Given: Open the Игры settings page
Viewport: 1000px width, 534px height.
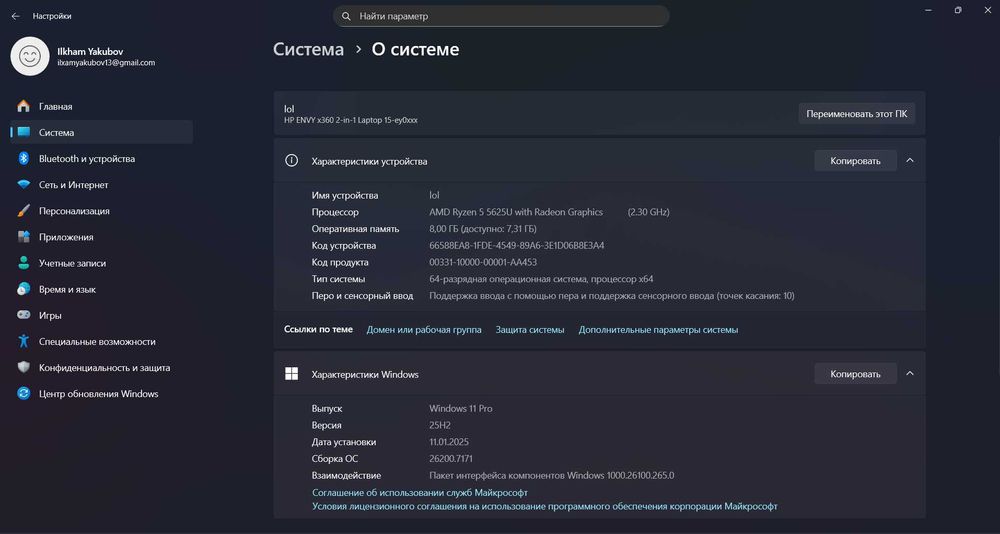Looking at the screenshot, I should 102,316.
